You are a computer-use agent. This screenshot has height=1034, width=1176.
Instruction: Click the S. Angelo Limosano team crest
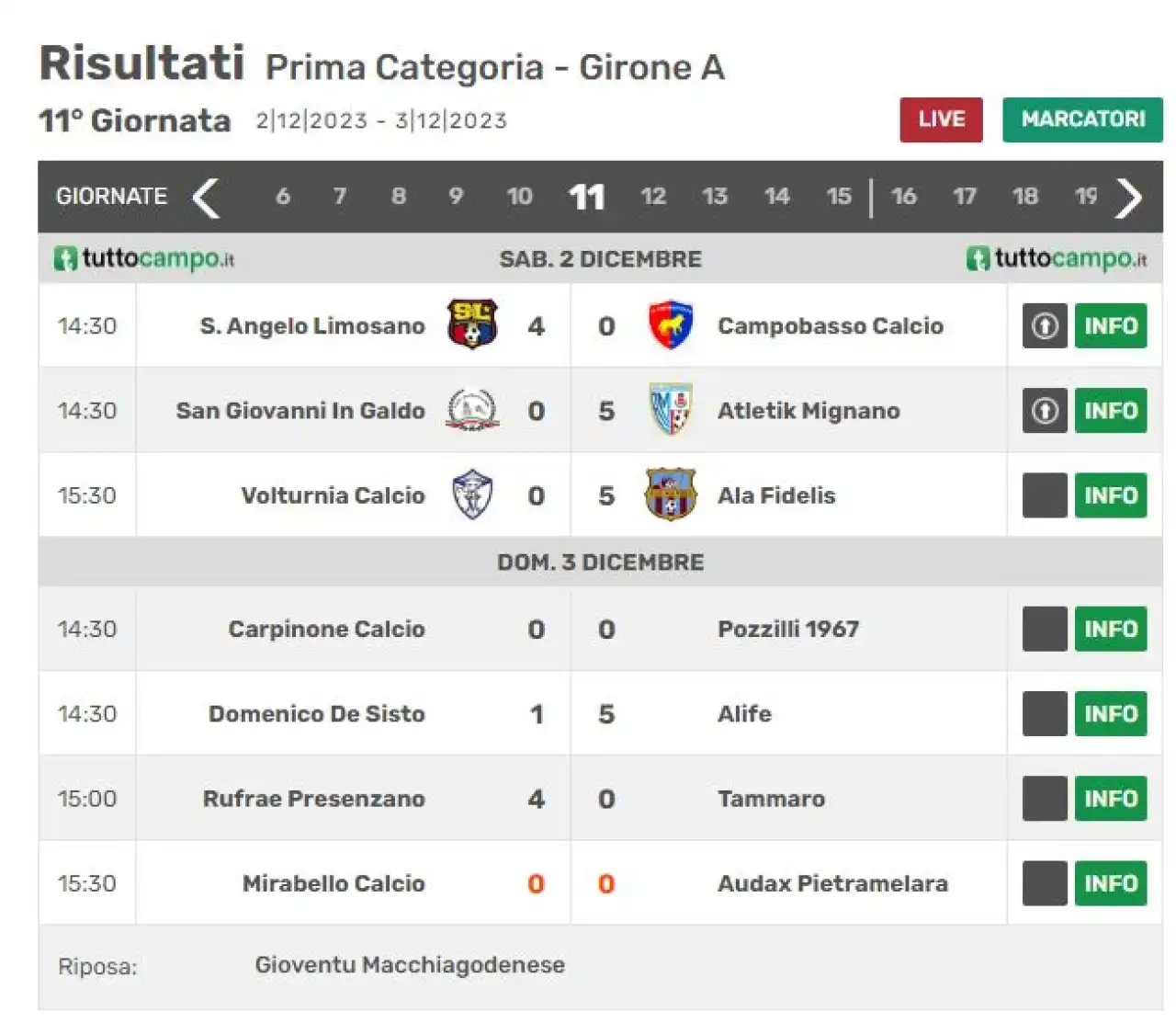472,324
